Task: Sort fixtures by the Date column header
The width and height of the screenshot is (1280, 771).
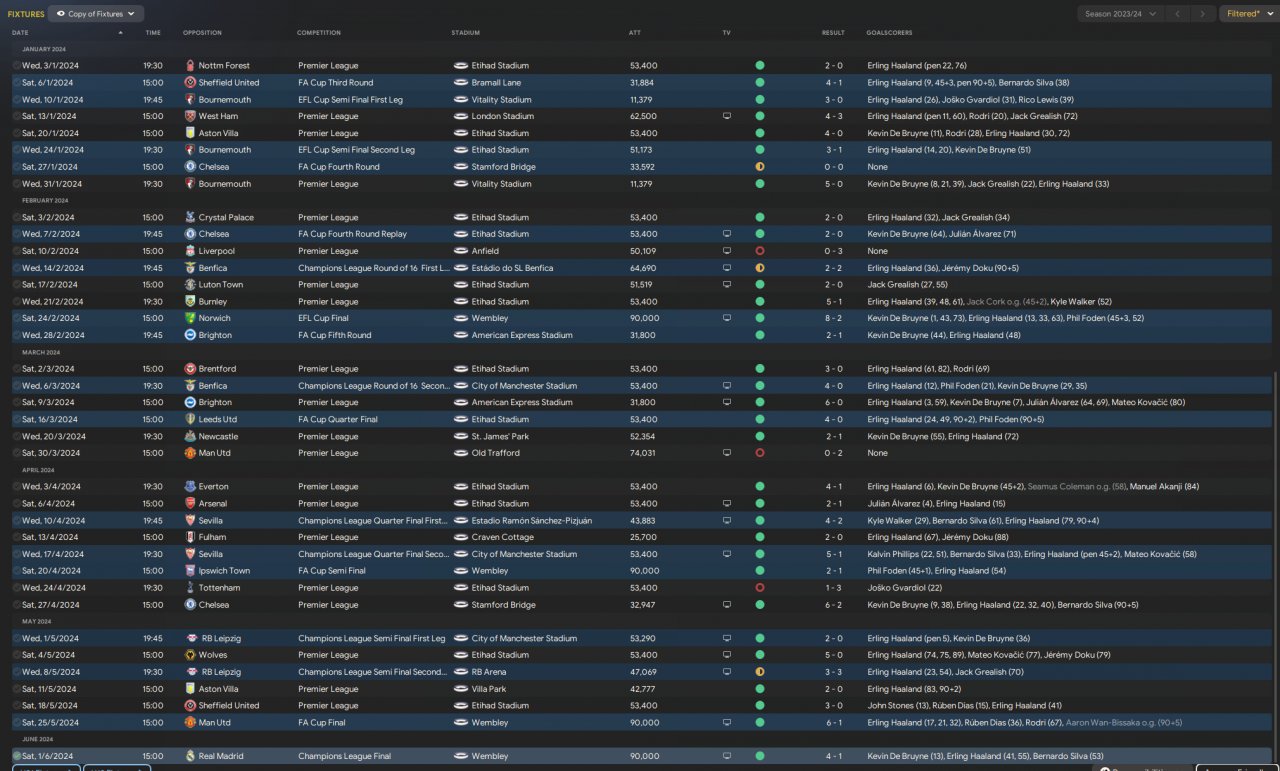Action: (x=20, y=33)
